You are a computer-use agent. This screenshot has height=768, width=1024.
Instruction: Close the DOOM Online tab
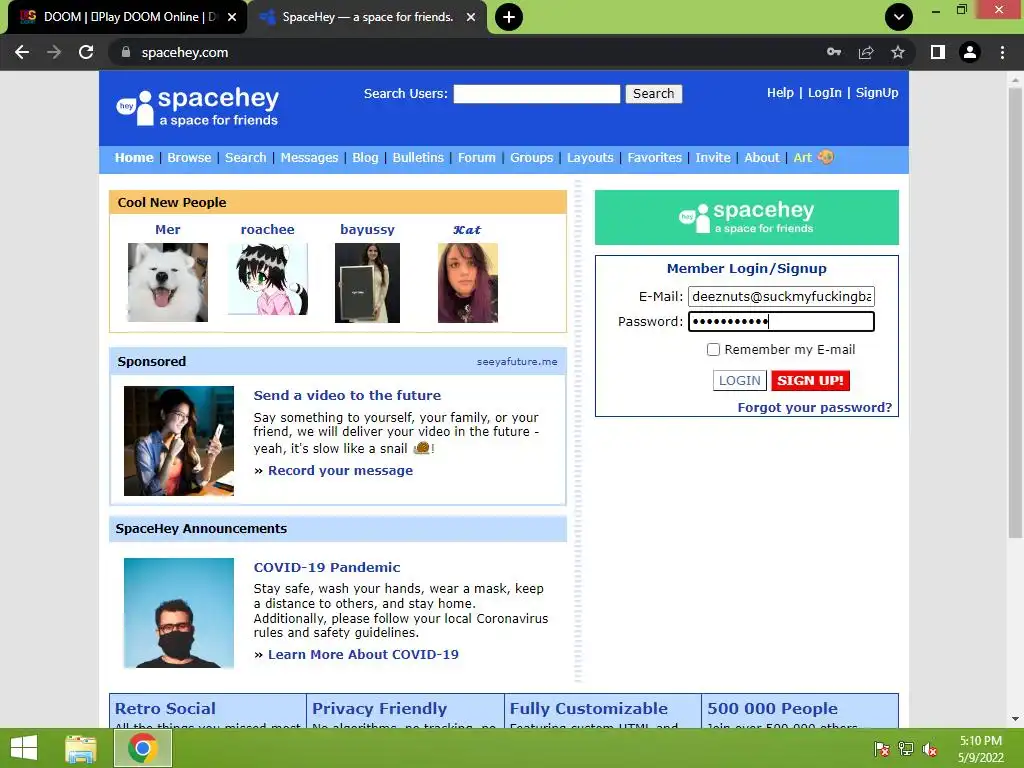coord(232,17)
